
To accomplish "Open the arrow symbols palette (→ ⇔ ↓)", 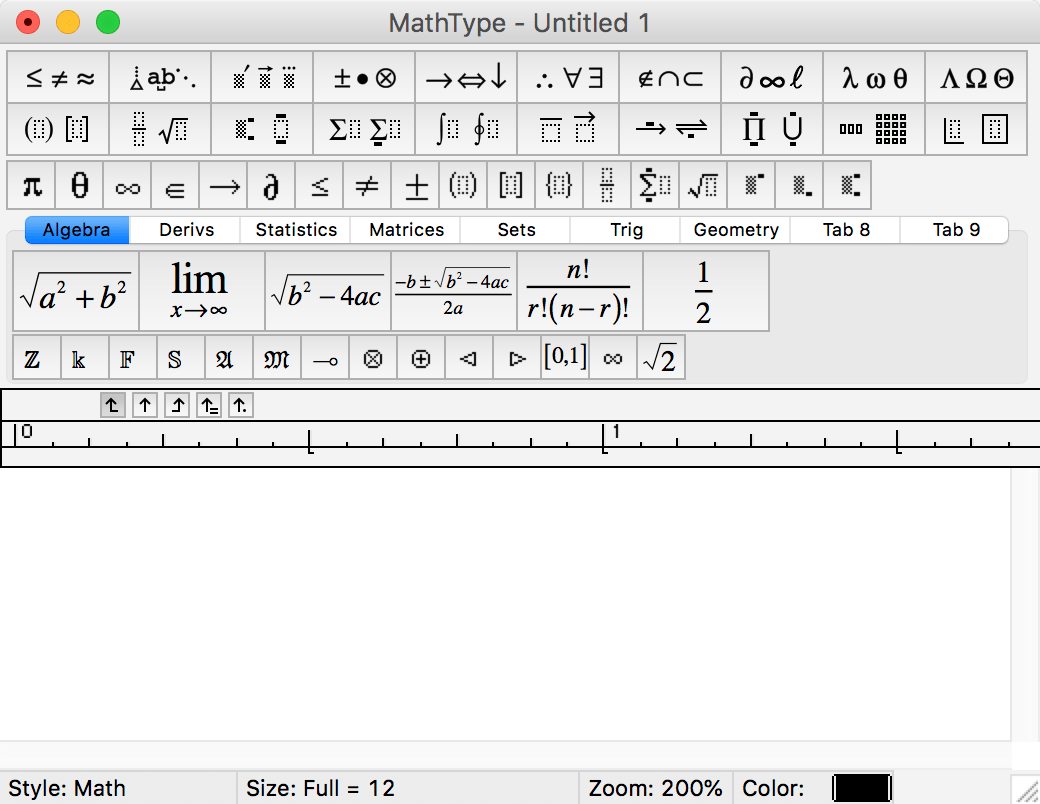I will [x=466, y=78].
